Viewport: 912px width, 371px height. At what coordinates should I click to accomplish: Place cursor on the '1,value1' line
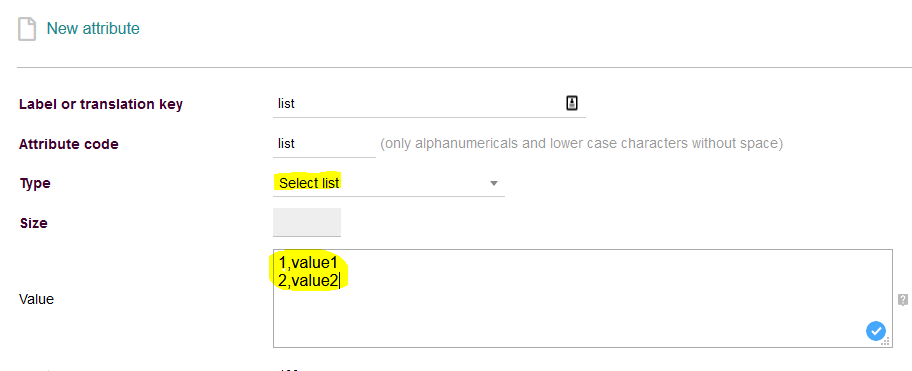tap(308, 263)
